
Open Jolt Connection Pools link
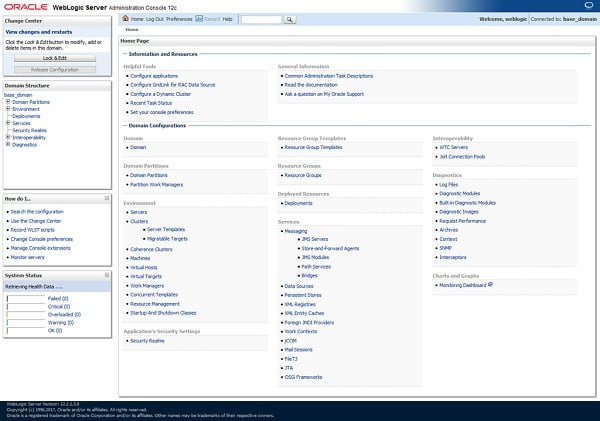pyautogui.click(x=462, y=157)
